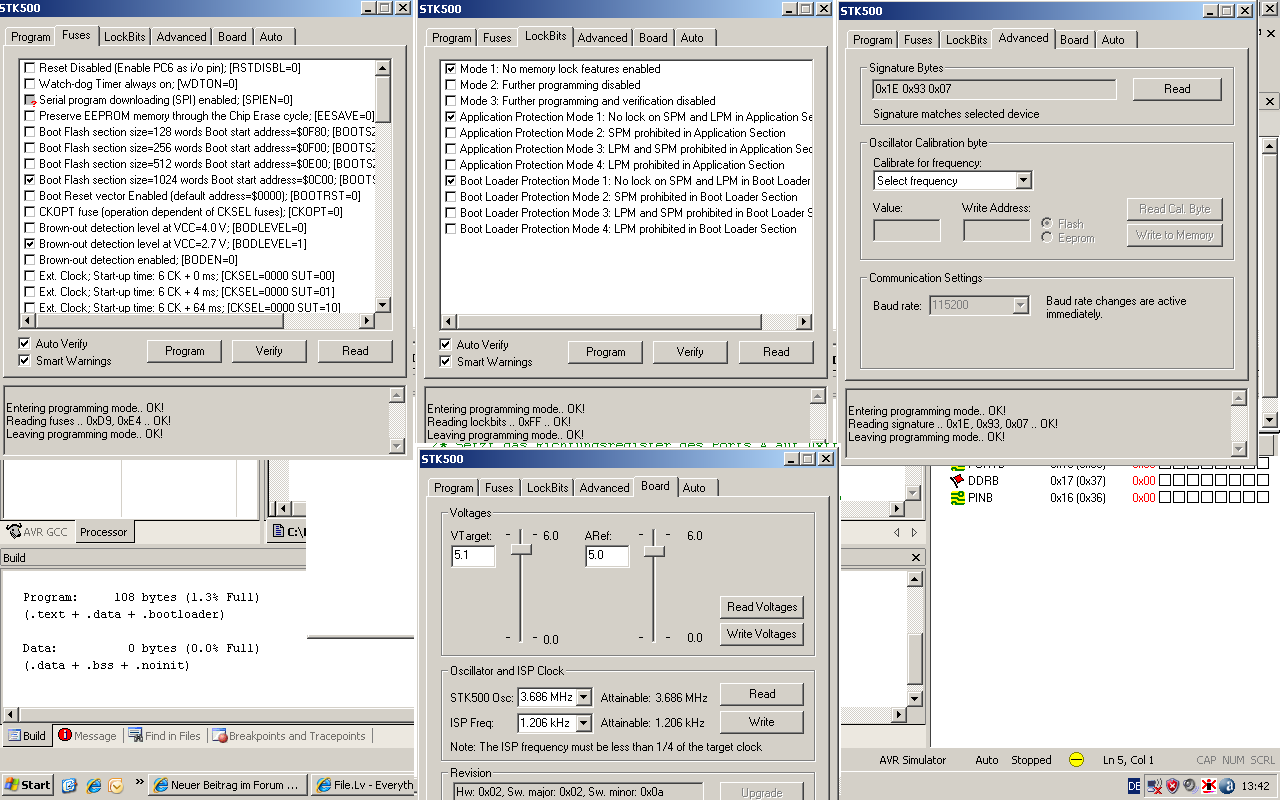The image size is (1280, 800).
Task: Open Breakpoints and Tracepoints tab
Action: point(290,736)
